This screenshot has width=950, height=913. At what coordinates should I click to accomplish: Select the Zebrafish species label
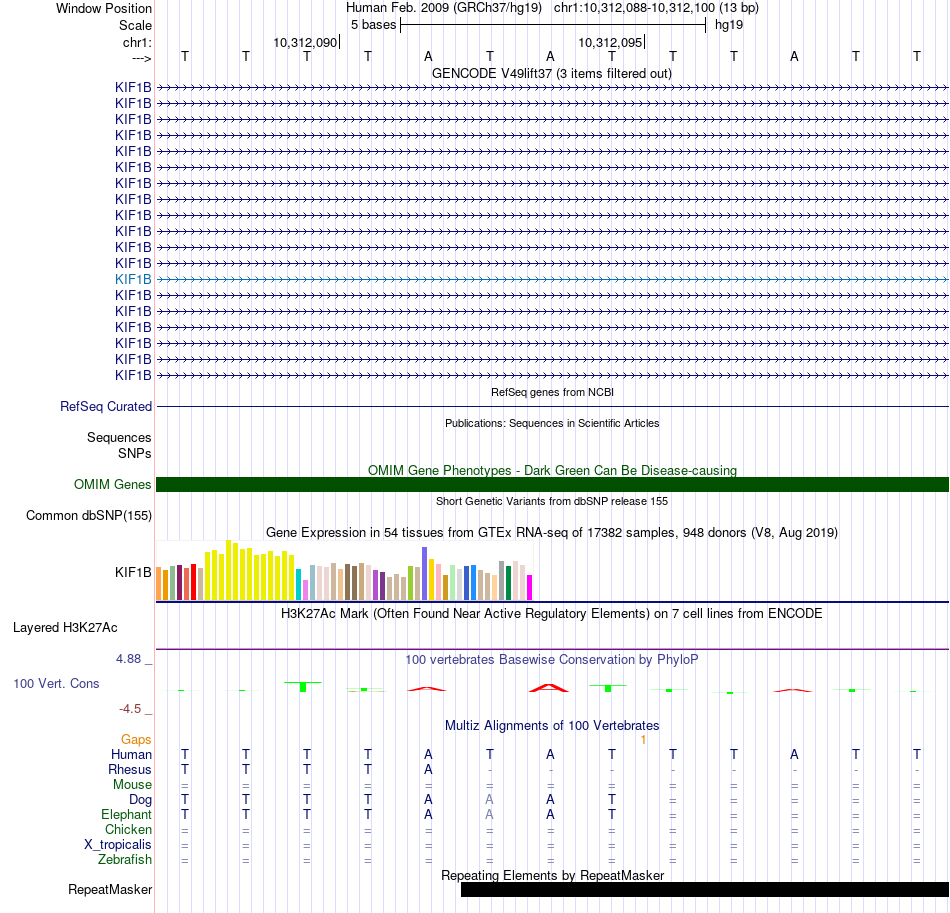coord(125,860)
